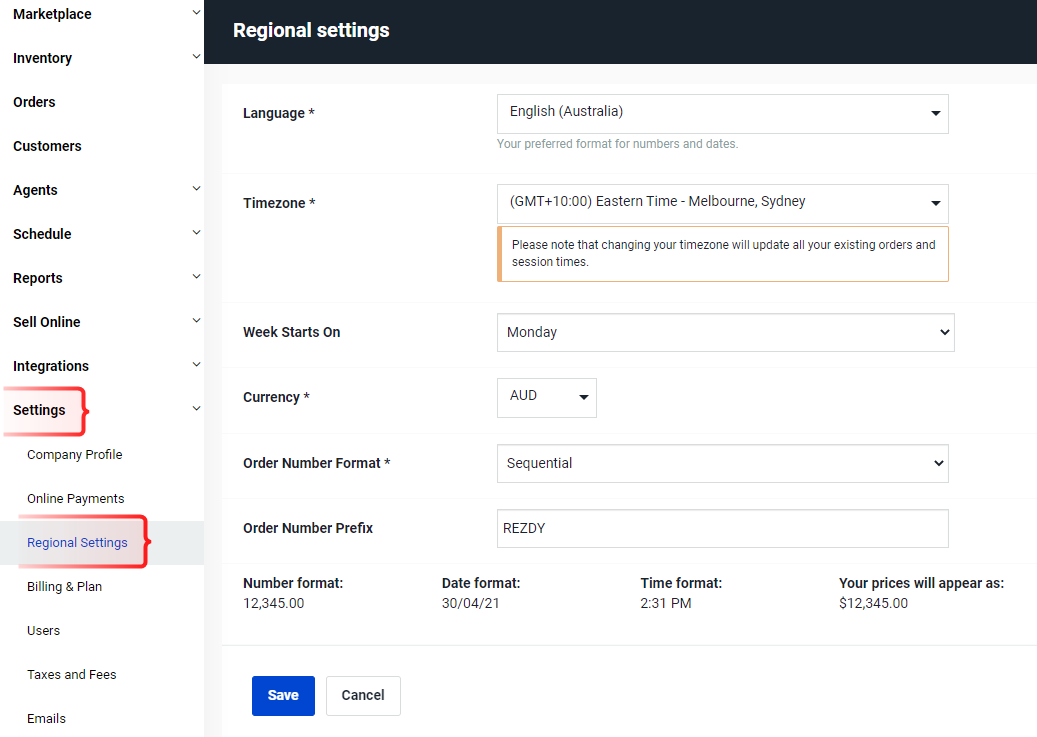Image resolution: width=1037 pixels, height=737 pixels.
Task: Select 'Your preferred format for numbers' hint
Action: tap(618, 144)
